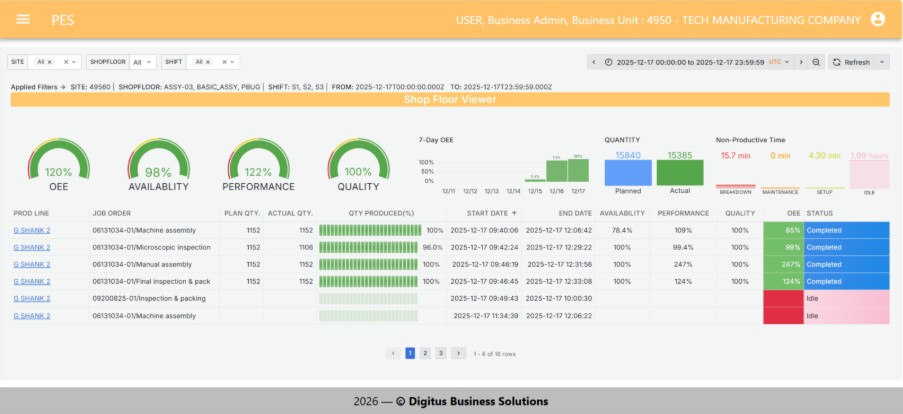Open G SHANK 2 link for Final inspection & pack
This screenshot has width=903, height=414.
[x=32, y=282]
